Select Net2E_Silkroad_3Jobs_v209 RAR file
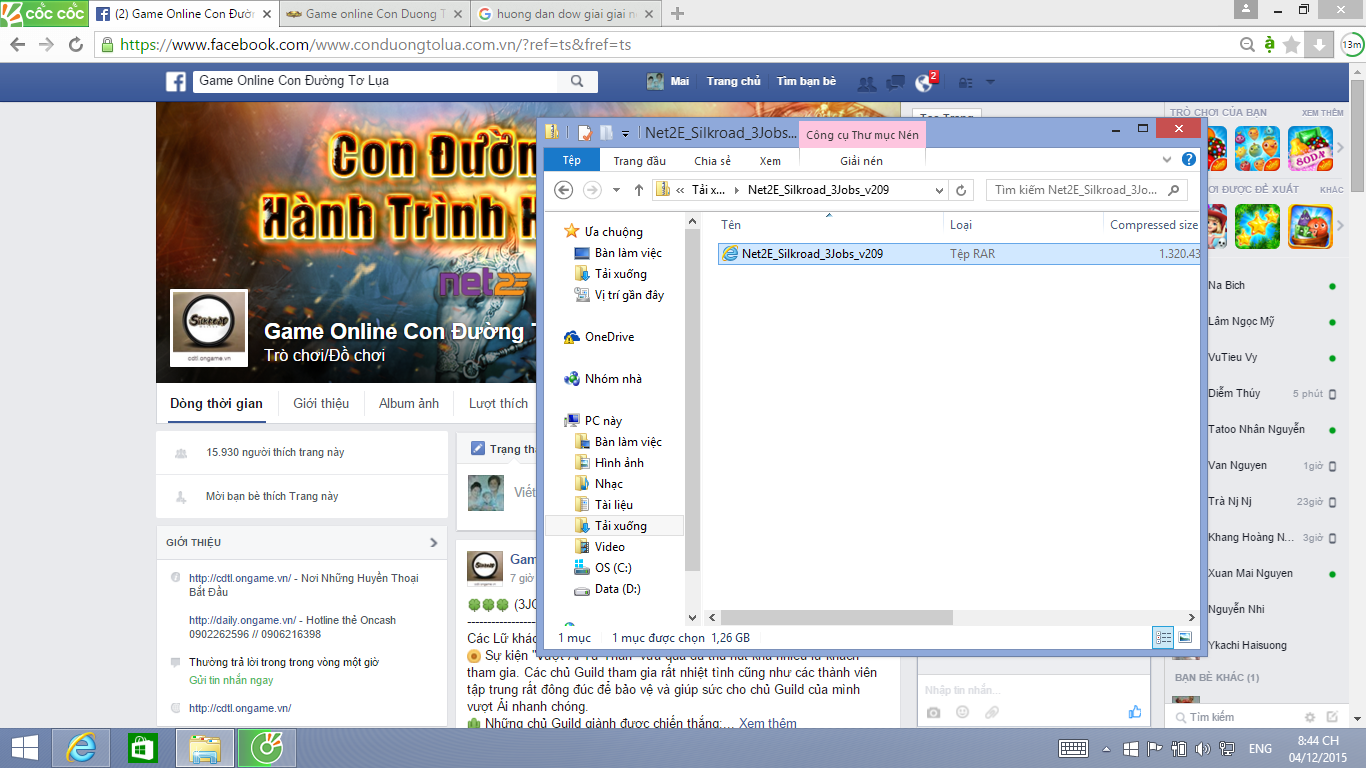Viewport: 1366px width, 768px height. 960,254
